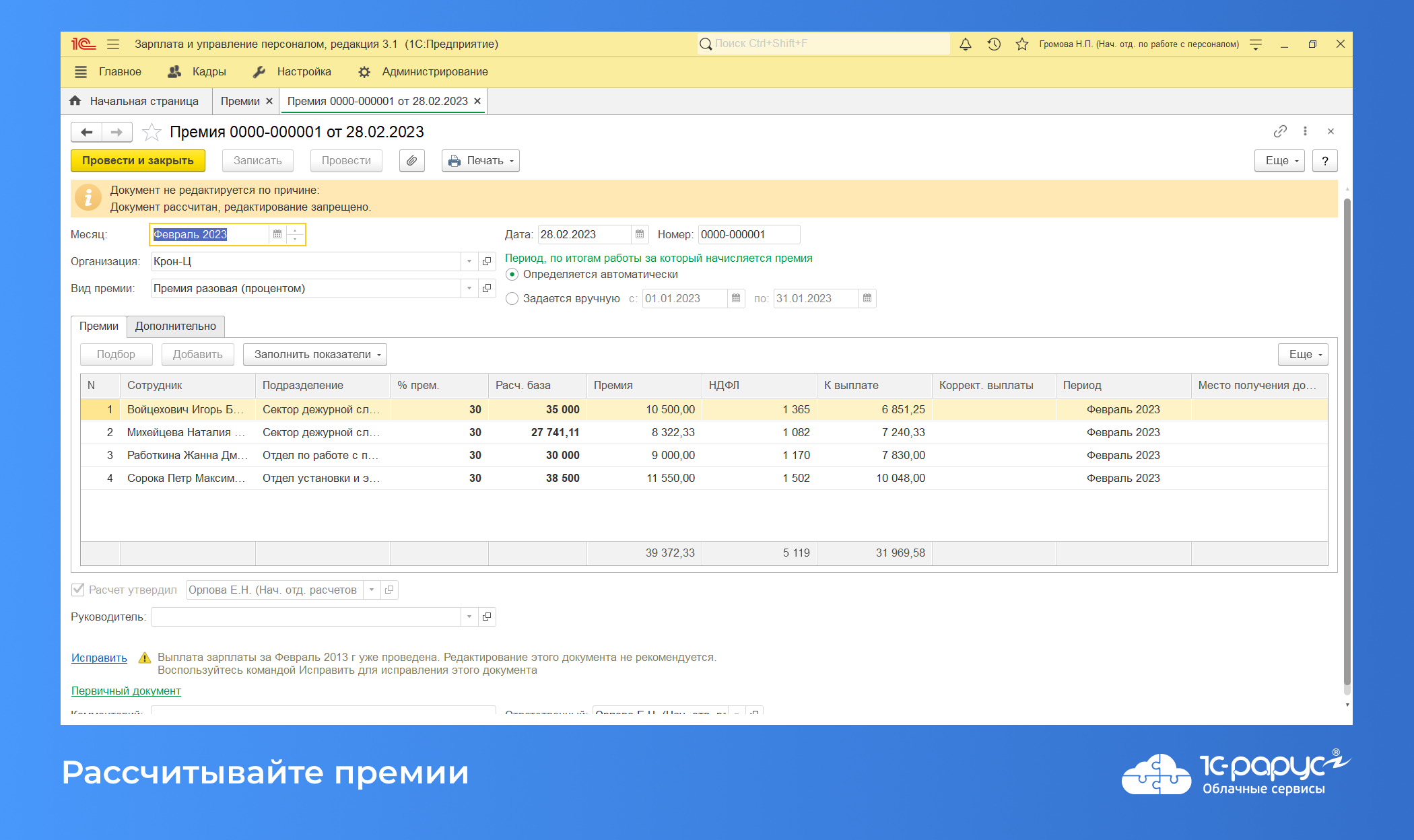Click the Номер input field
Screen dimensions: 1414x840
[747, 234]
